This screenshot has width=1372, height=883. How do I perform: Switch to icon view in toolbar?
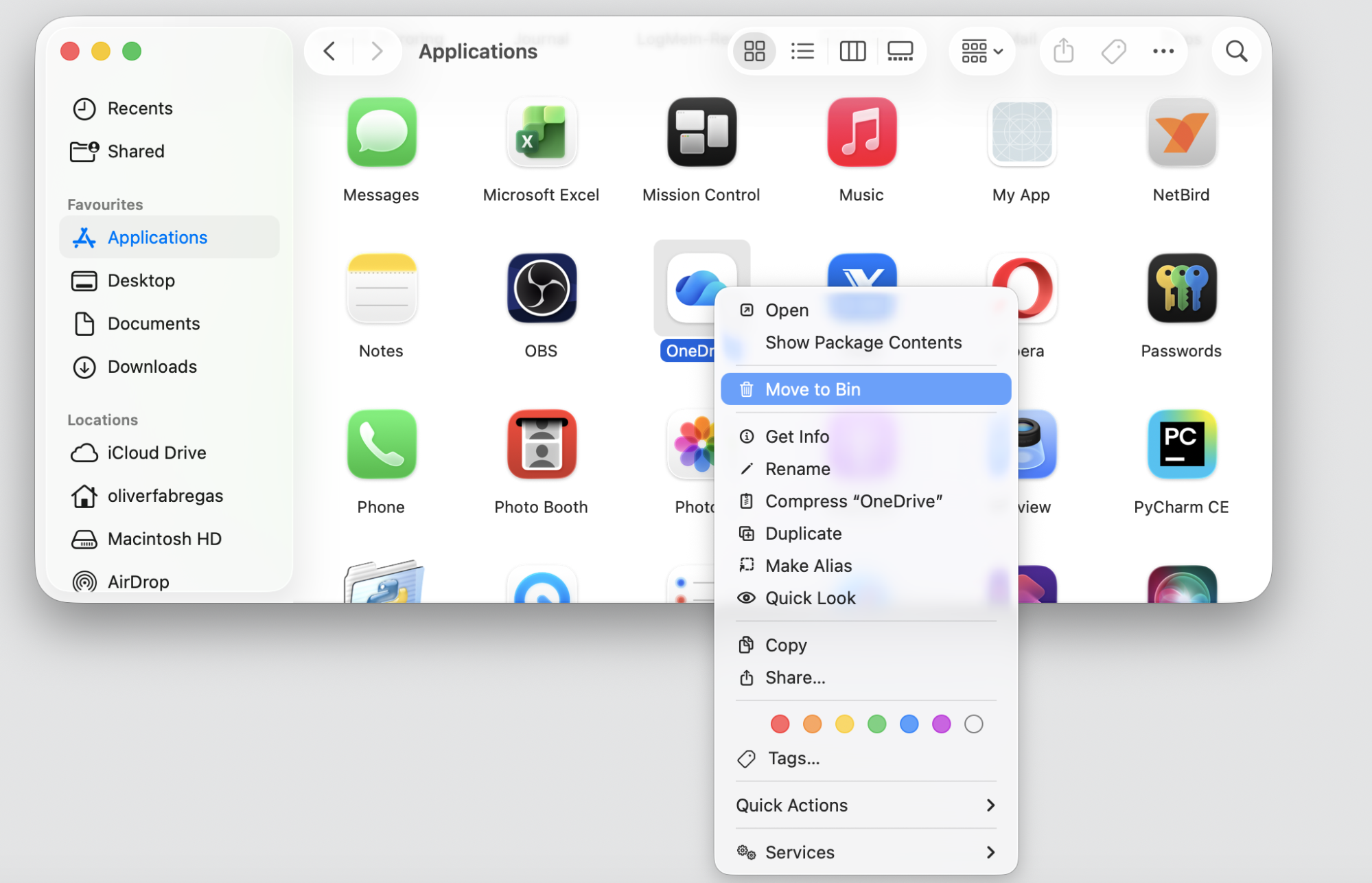click(754, 51)
